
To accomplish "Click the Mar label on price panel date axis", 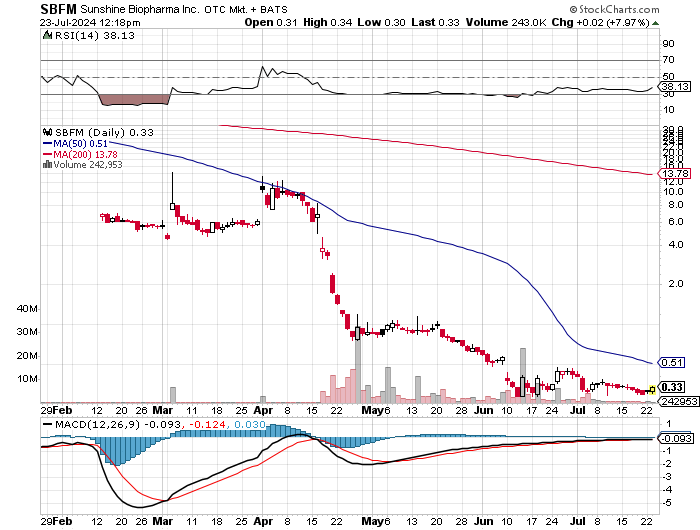I will click(162, 410).
